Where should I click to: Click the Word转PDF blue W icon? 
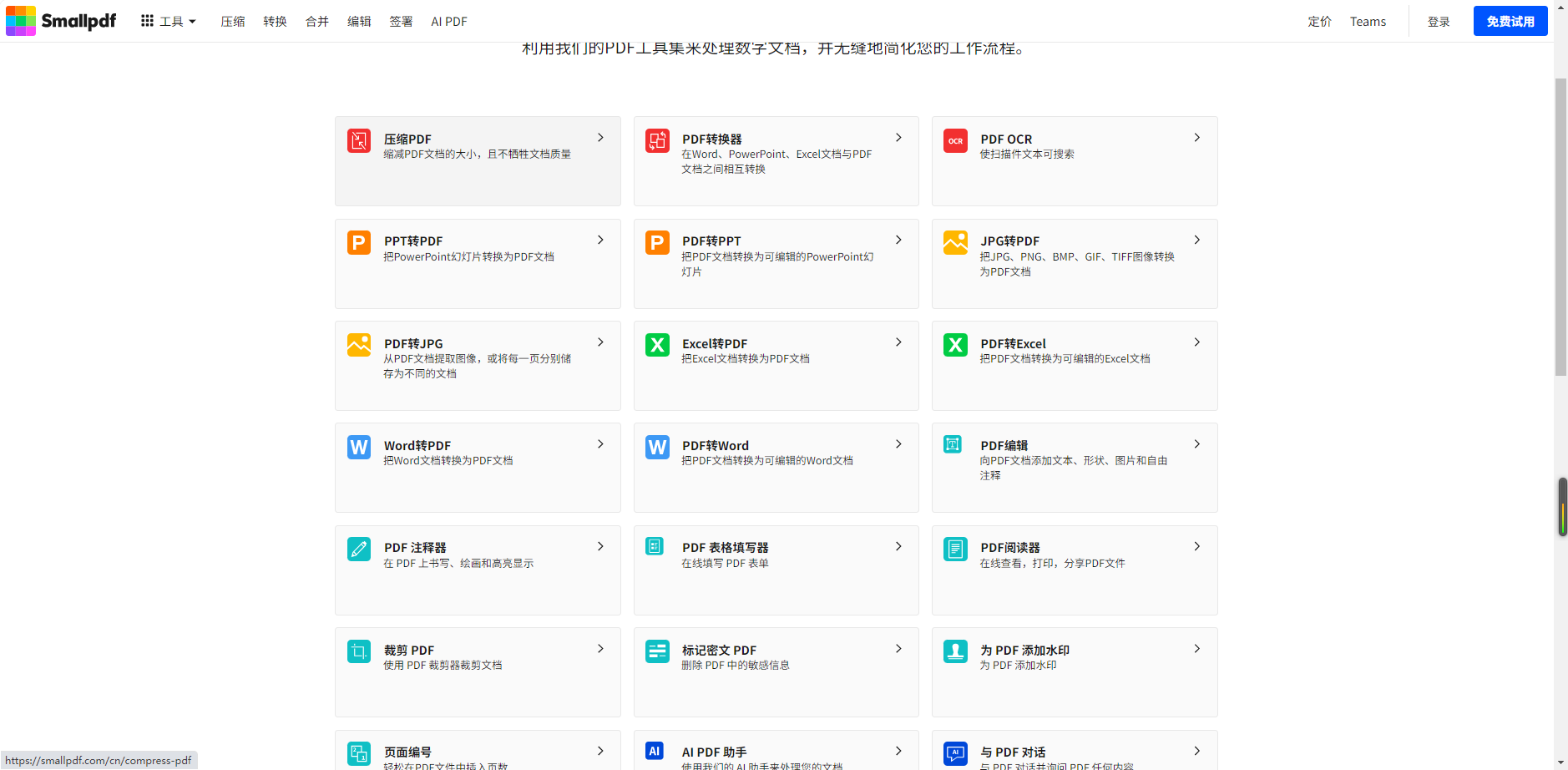(x=359, y=447)
